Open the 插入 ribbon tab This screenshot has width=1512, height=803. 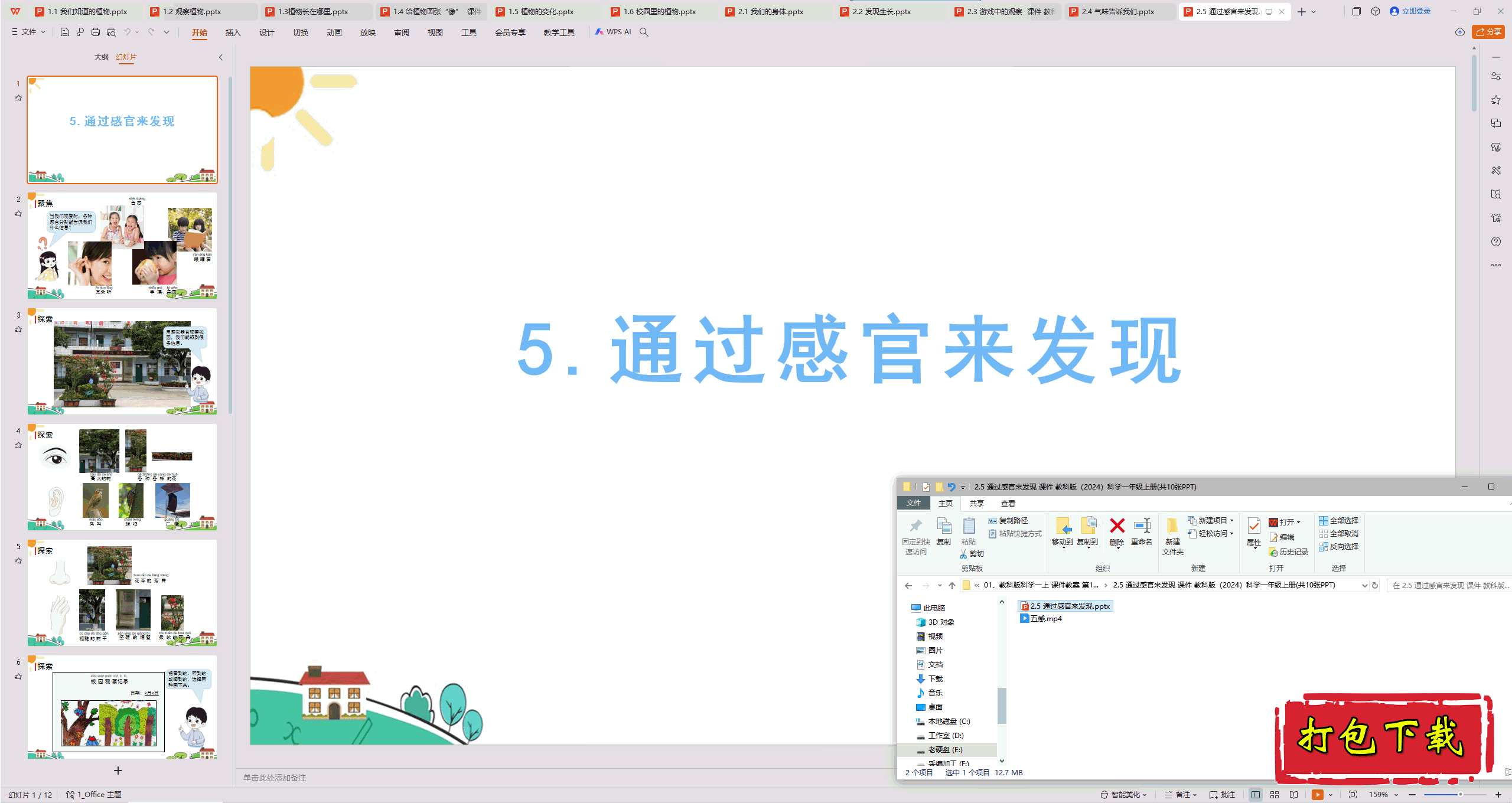pyautogui.click(x=233, y=32)
